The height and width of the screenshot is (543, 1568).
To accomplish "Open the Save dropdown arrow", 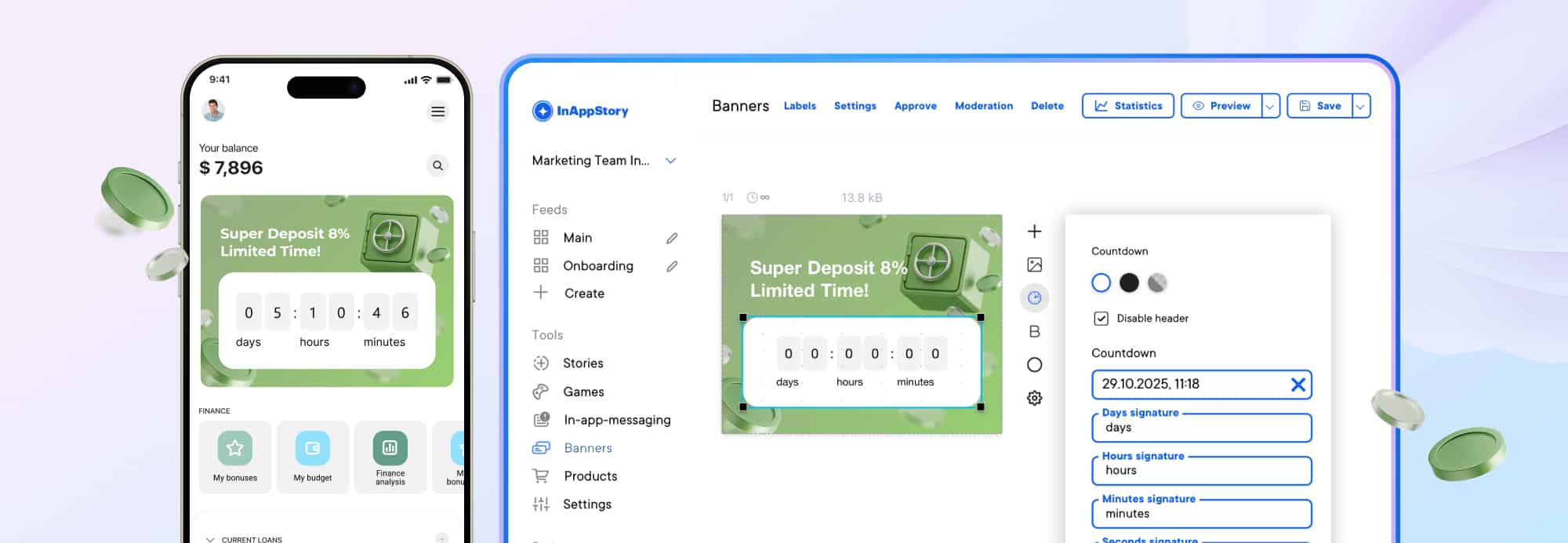I will [x=1361, y=106].
